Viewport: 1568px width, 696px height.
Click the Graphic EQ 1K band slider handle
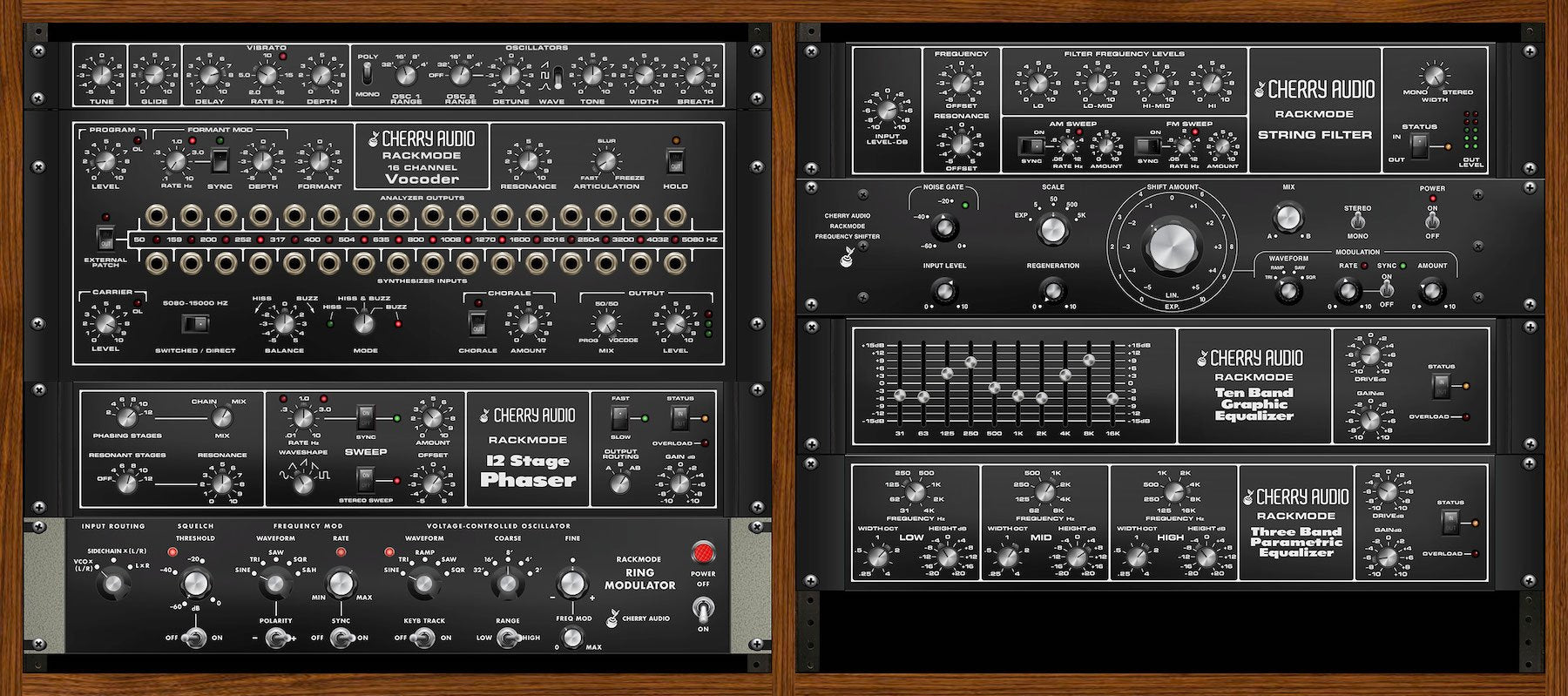click(x=1017, y=396)
